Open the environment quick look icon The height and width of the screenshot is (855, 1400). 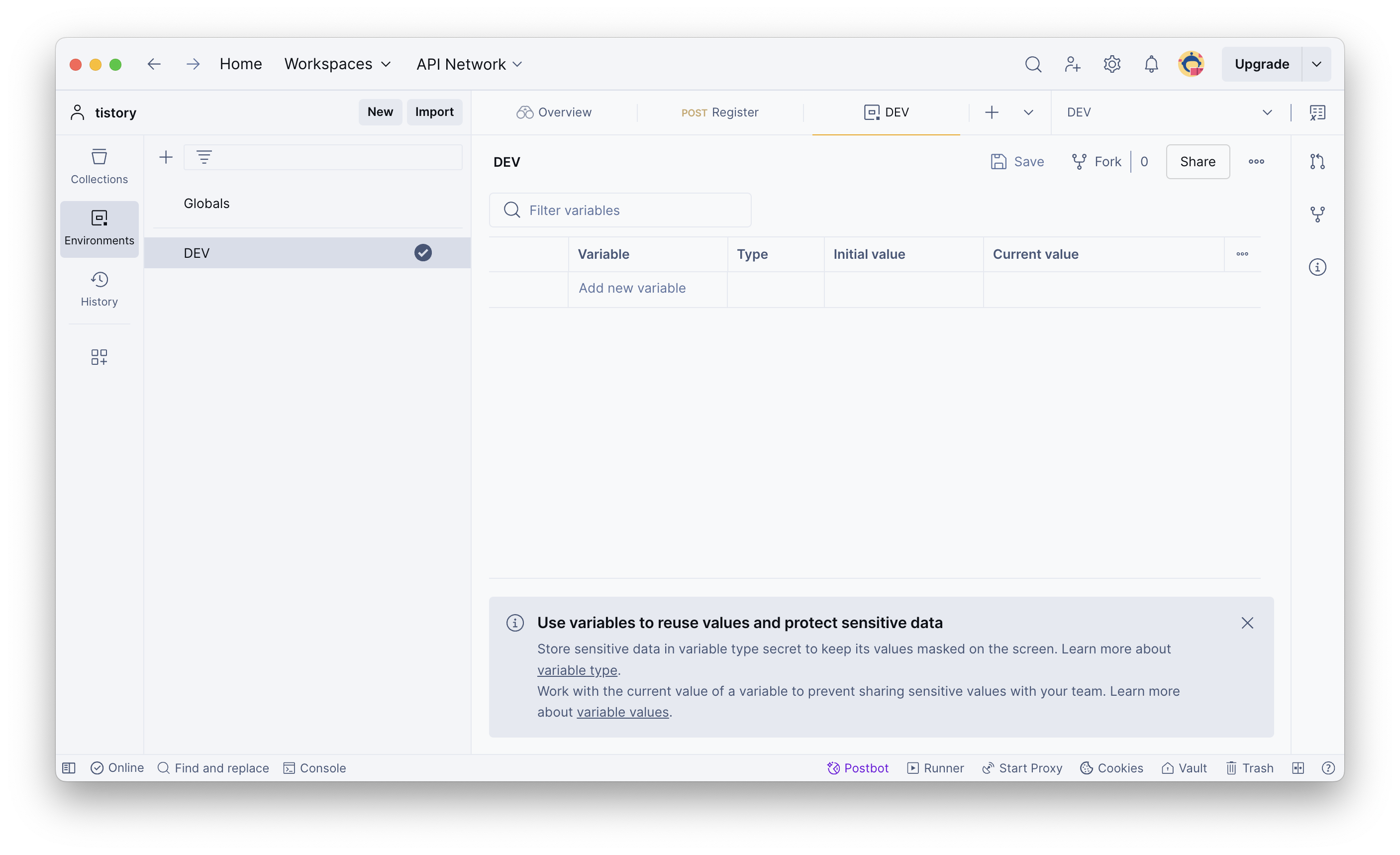coord(1317,112)
